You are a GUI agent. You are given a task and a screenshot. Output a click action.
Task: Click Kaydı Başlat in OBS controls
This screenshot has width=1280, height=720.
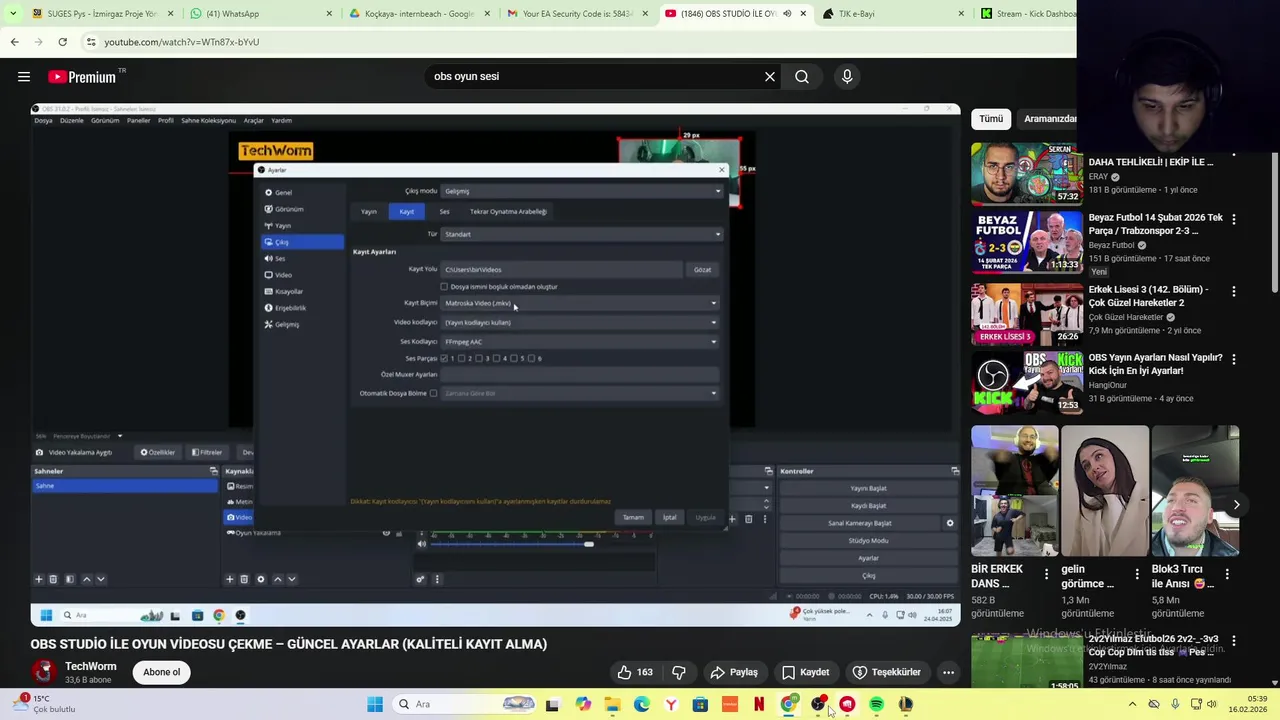tap(868, 506)
